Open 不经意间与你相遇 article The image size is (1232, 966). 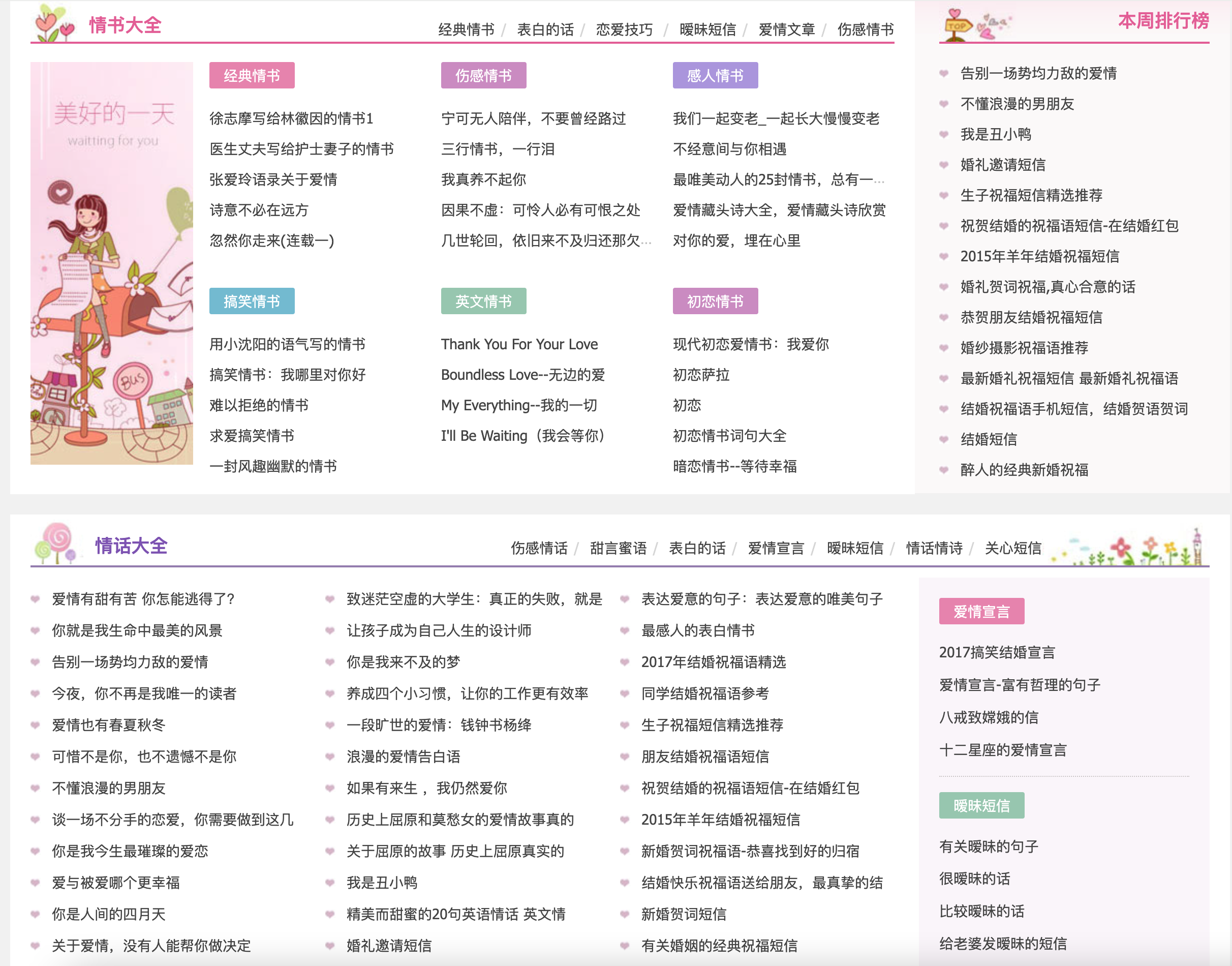pyautogui.click(x=729, y=149)
